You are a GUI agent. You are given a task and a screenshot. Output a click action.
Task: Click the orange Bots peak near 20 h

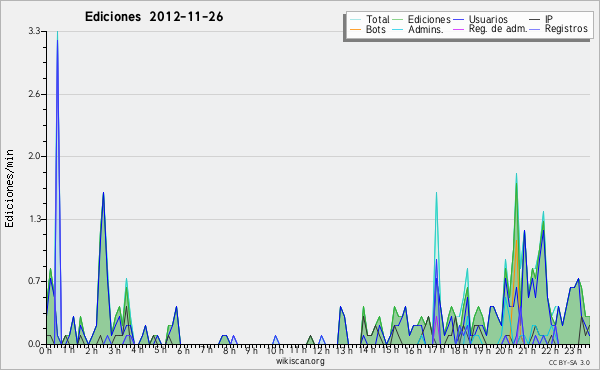pos(517,241)
